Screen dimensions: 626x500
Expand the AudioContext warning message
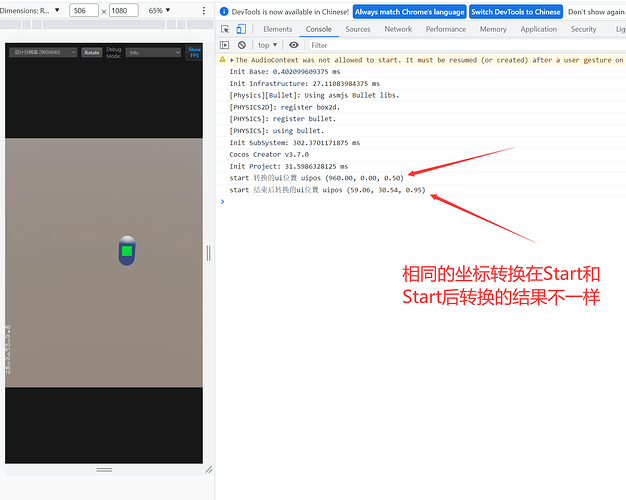pos(232,60)
